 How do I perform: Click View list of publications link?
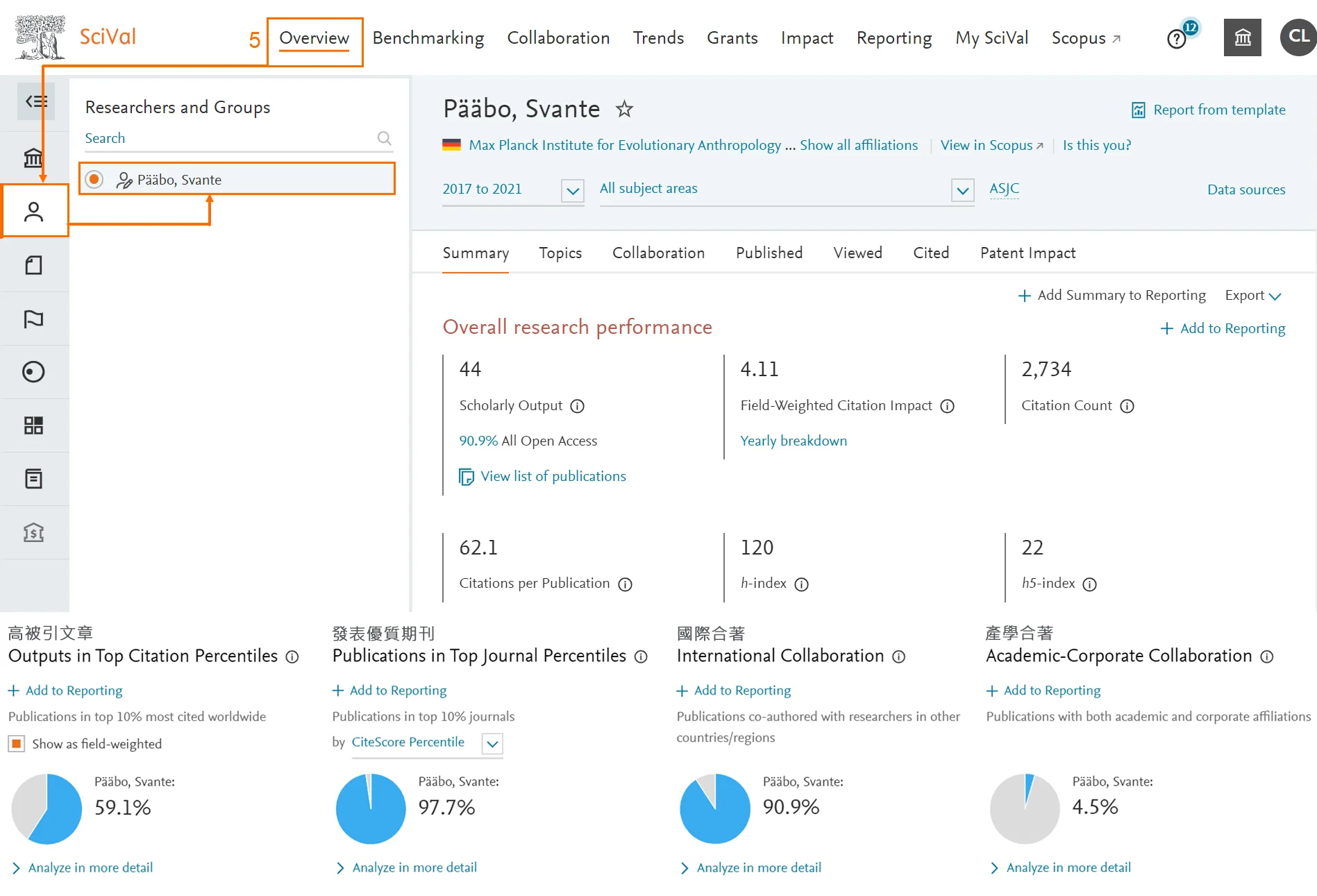553,476
